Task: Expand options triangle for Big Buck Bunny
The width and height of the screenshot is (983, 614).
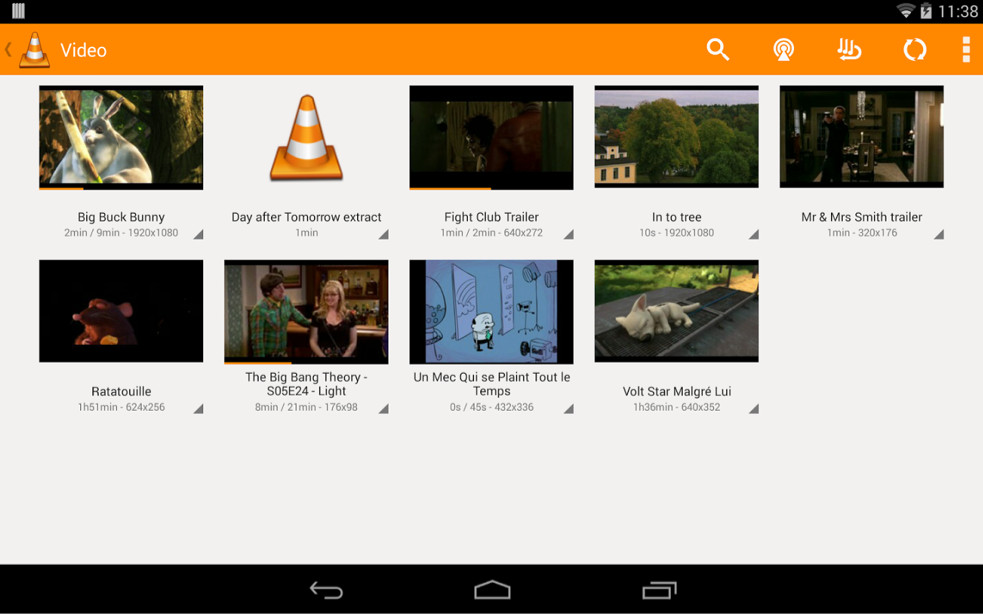Action: click(198, 235)
